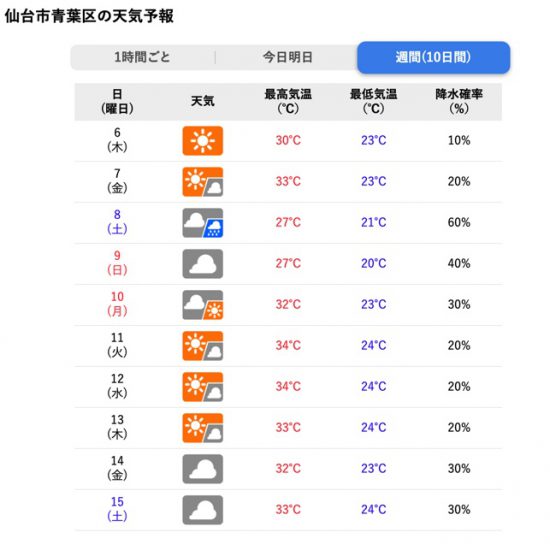550x544 pixels.
Task: Click the weather icon for 12 (水)
Action: pos(203,387)
